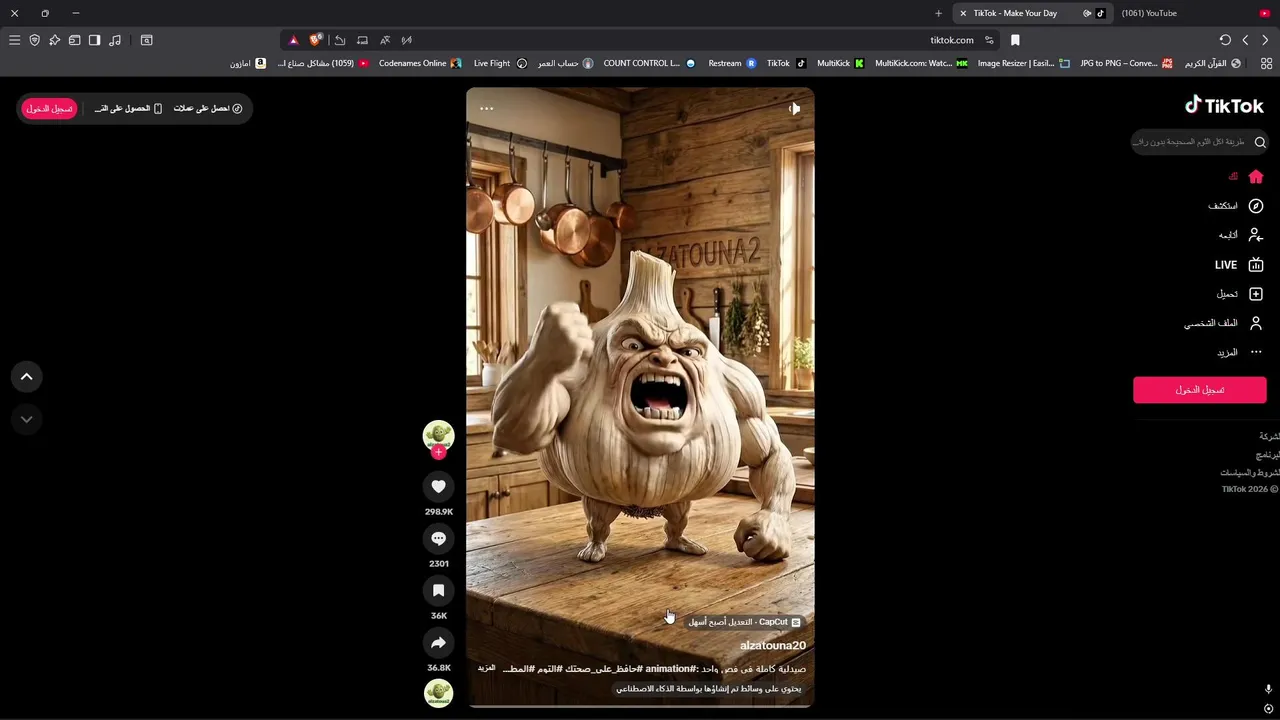Mute the video with speaker icon
The image size is (1280, 720).
[x=794, y=108]
